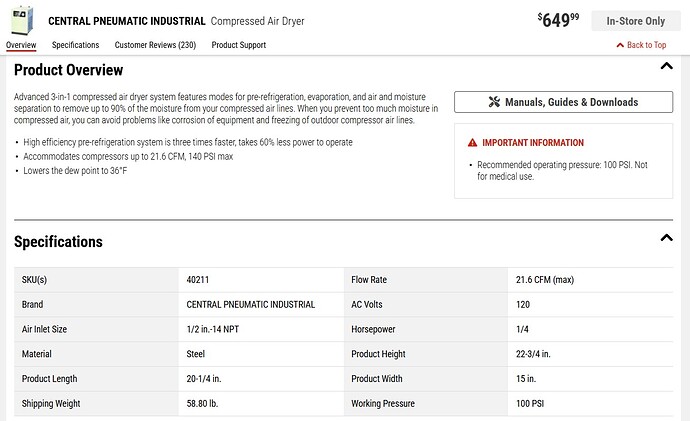Collapse the Product Overview section chevron
Screen dimensions: 690x421
[667, 66]
